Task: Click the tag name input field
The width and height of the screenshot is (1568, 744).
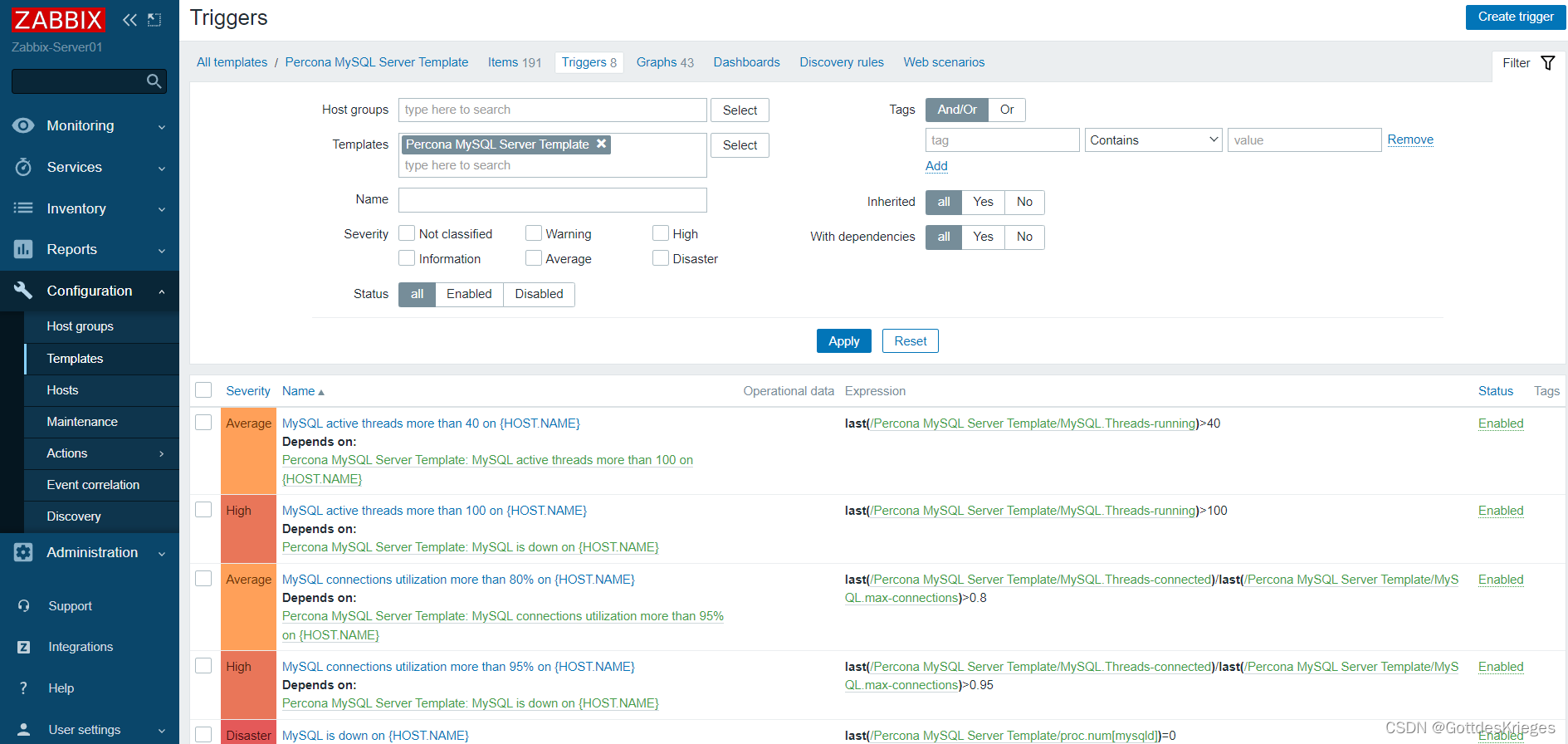Action: coord(1002,139)
